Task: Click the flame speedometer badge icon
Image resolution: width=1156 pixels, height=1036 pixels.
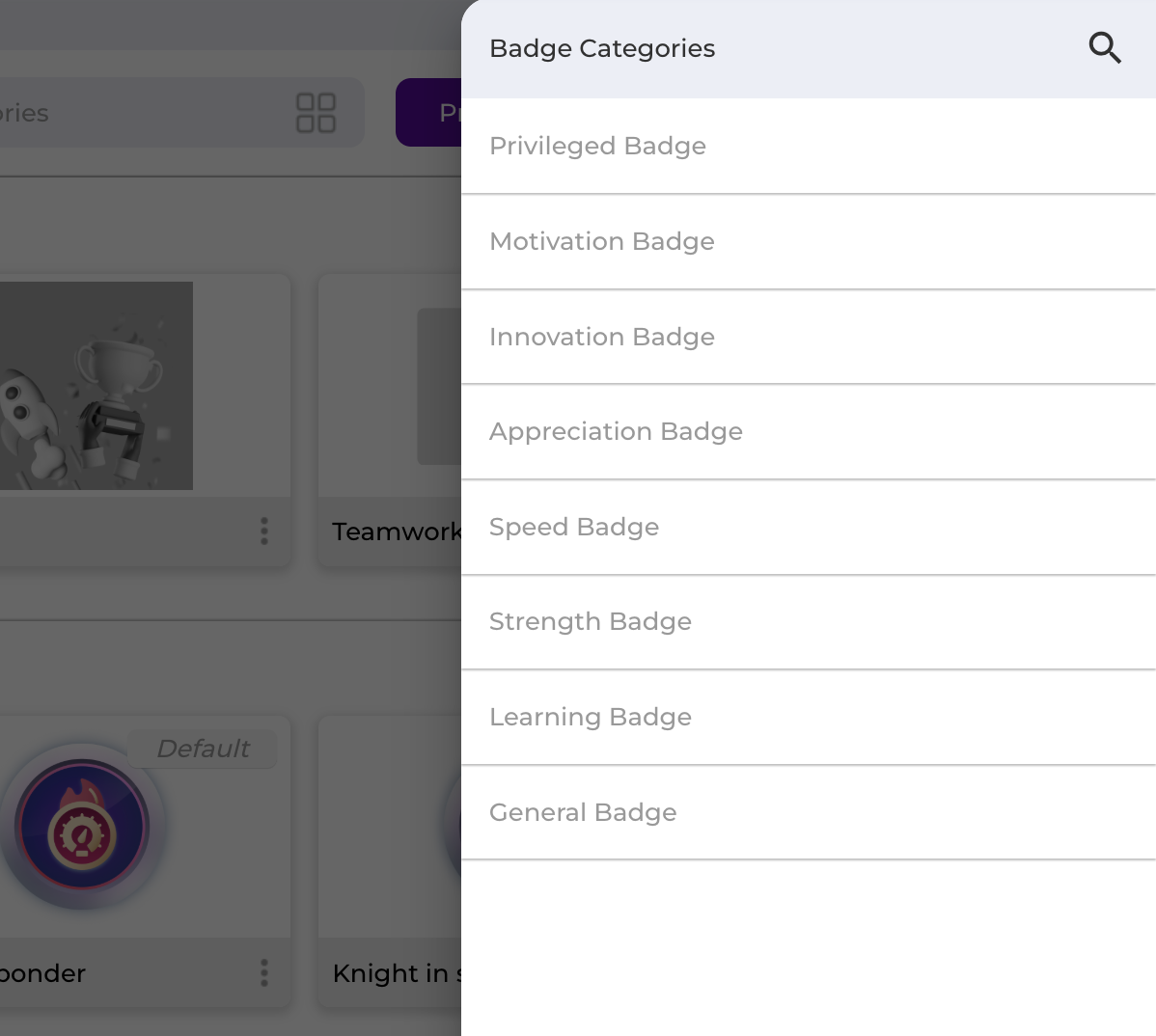Action: pyautogui.click(x=83, y=827)
